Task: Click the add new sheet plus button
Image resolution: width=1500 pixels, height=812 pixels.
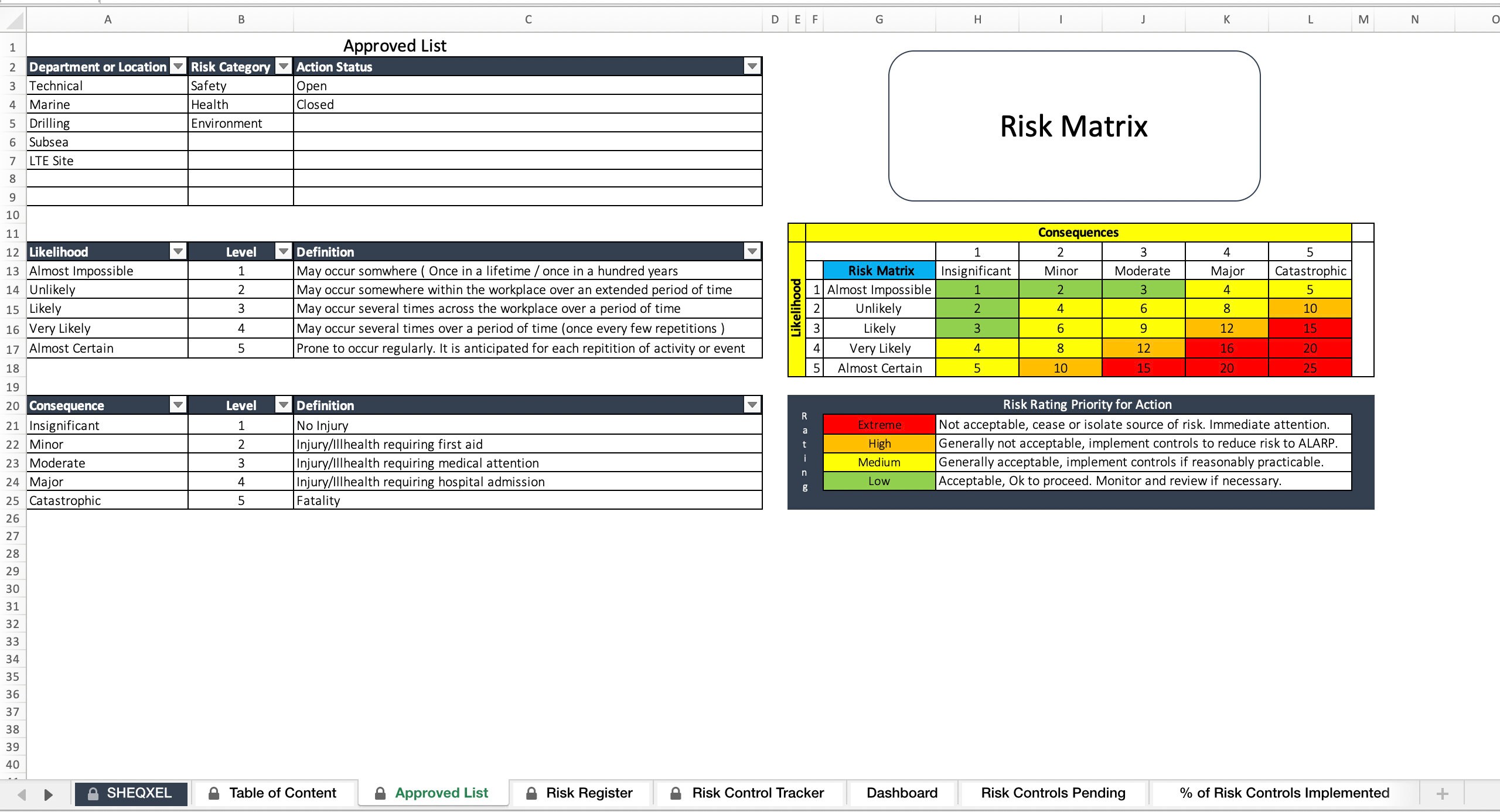Action: [1442, 793]
